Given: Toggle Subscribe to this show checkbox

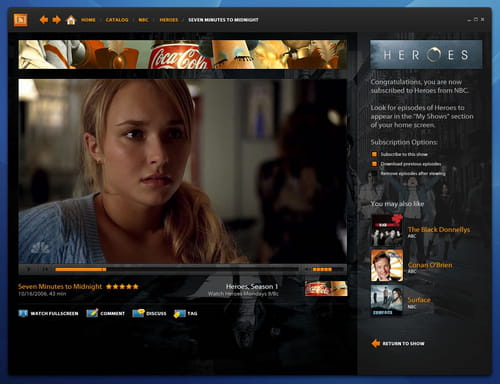Looking at the screenshot, I should [x=374, y=154].
